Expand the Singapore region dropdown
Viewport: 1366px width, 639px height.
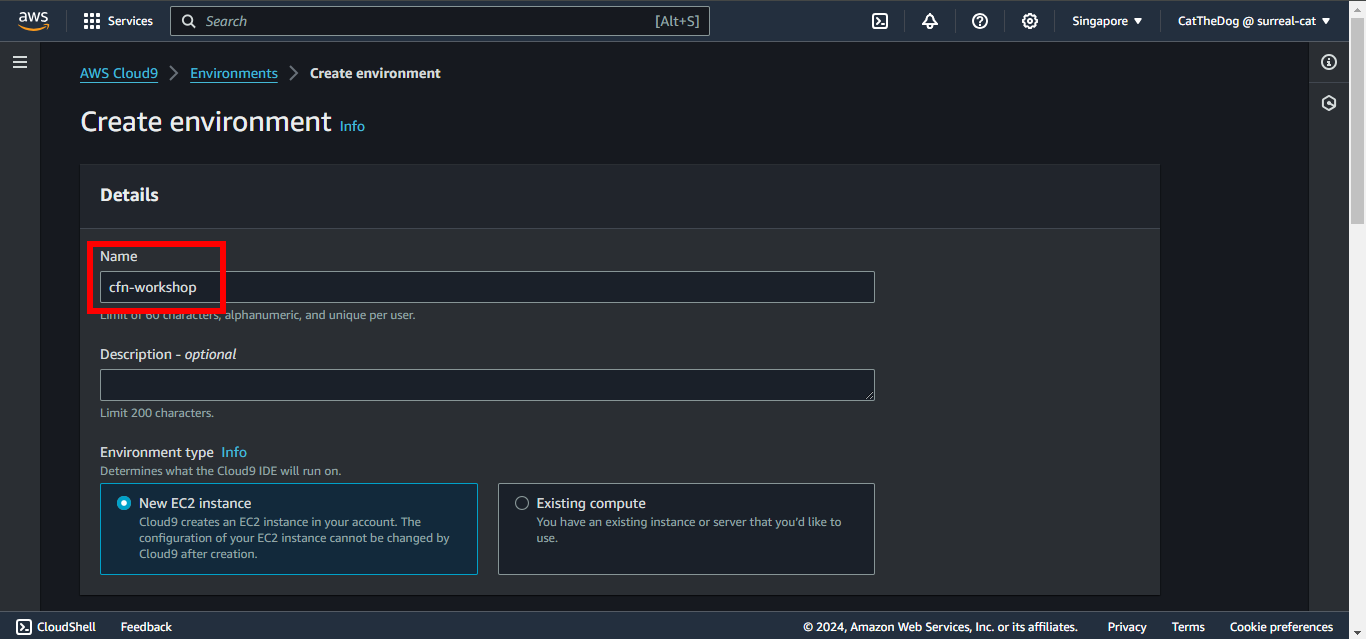(1107, 21)
